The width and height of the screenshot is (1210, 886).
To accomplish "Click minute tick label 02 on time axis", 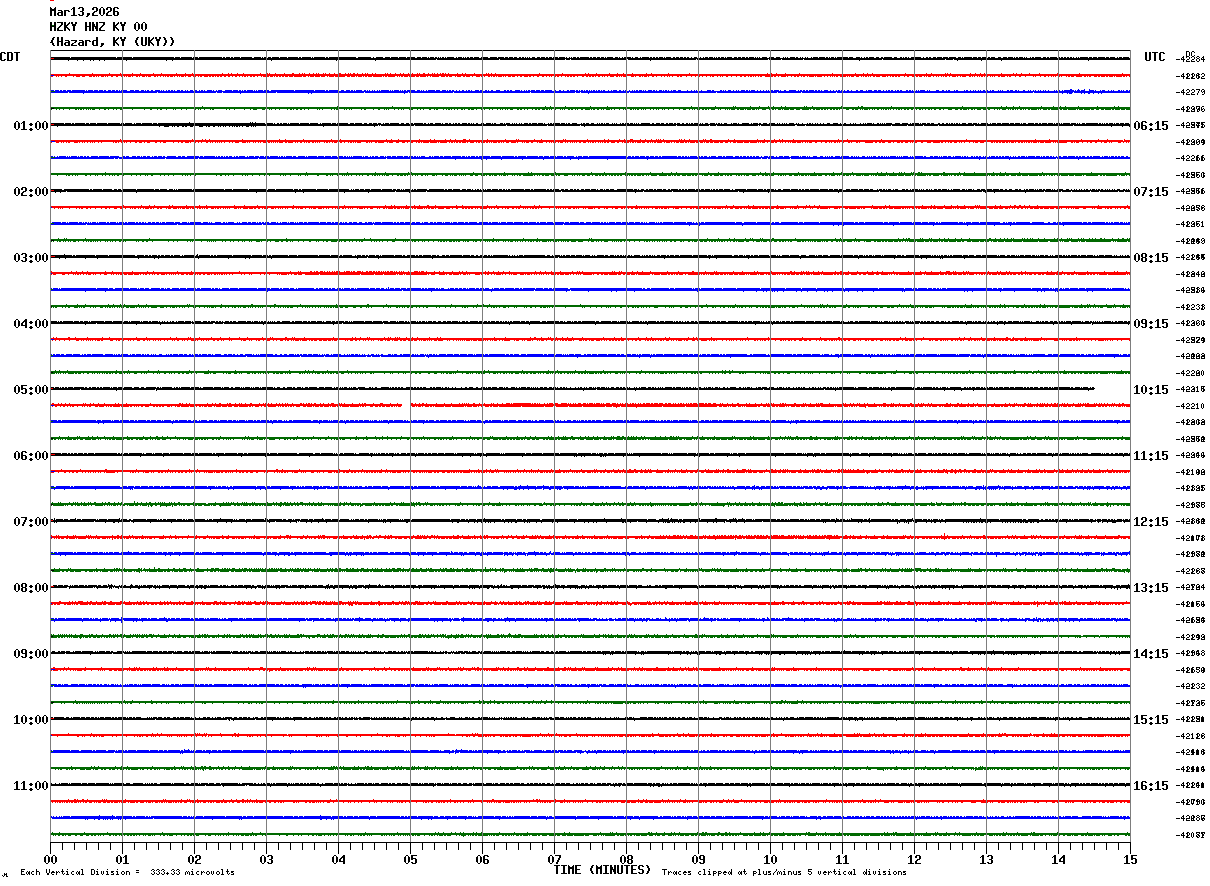I will point(194,860).
